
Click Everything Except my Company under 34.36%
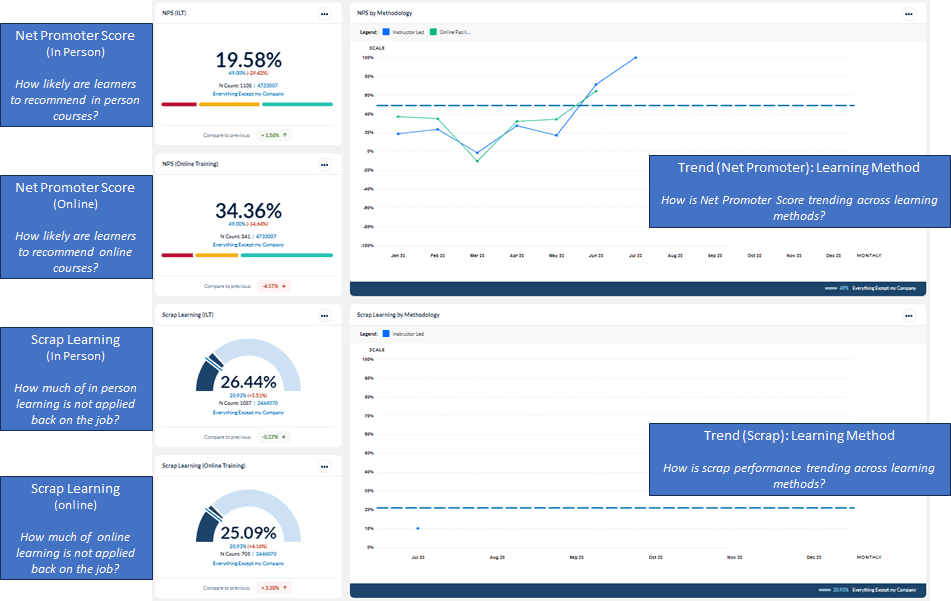coord(247,244)
